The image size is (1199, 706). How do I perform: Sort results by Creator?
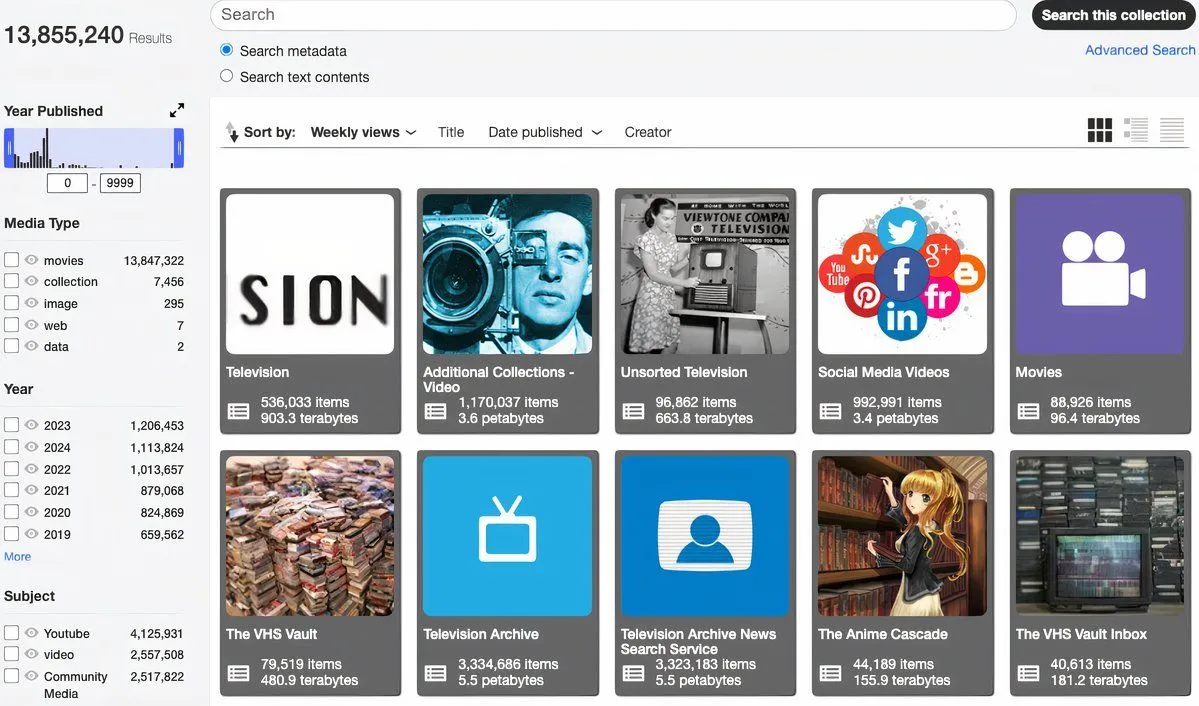[x=648, y=132]
